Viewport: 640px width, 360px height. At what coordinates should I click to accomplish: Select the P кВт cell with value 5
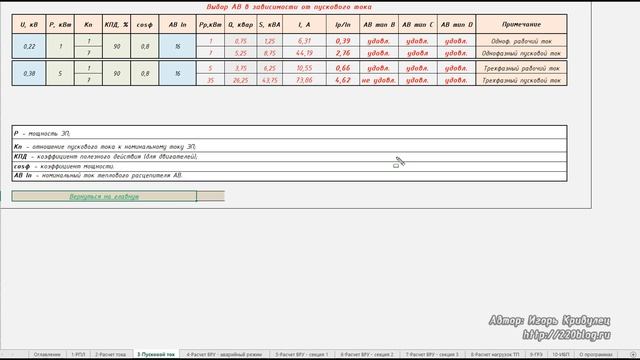60,73
